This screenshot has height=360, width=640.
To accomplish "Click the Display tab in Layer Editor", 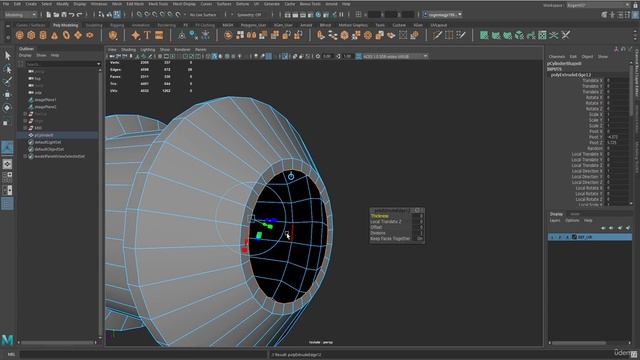I will 556,214.
